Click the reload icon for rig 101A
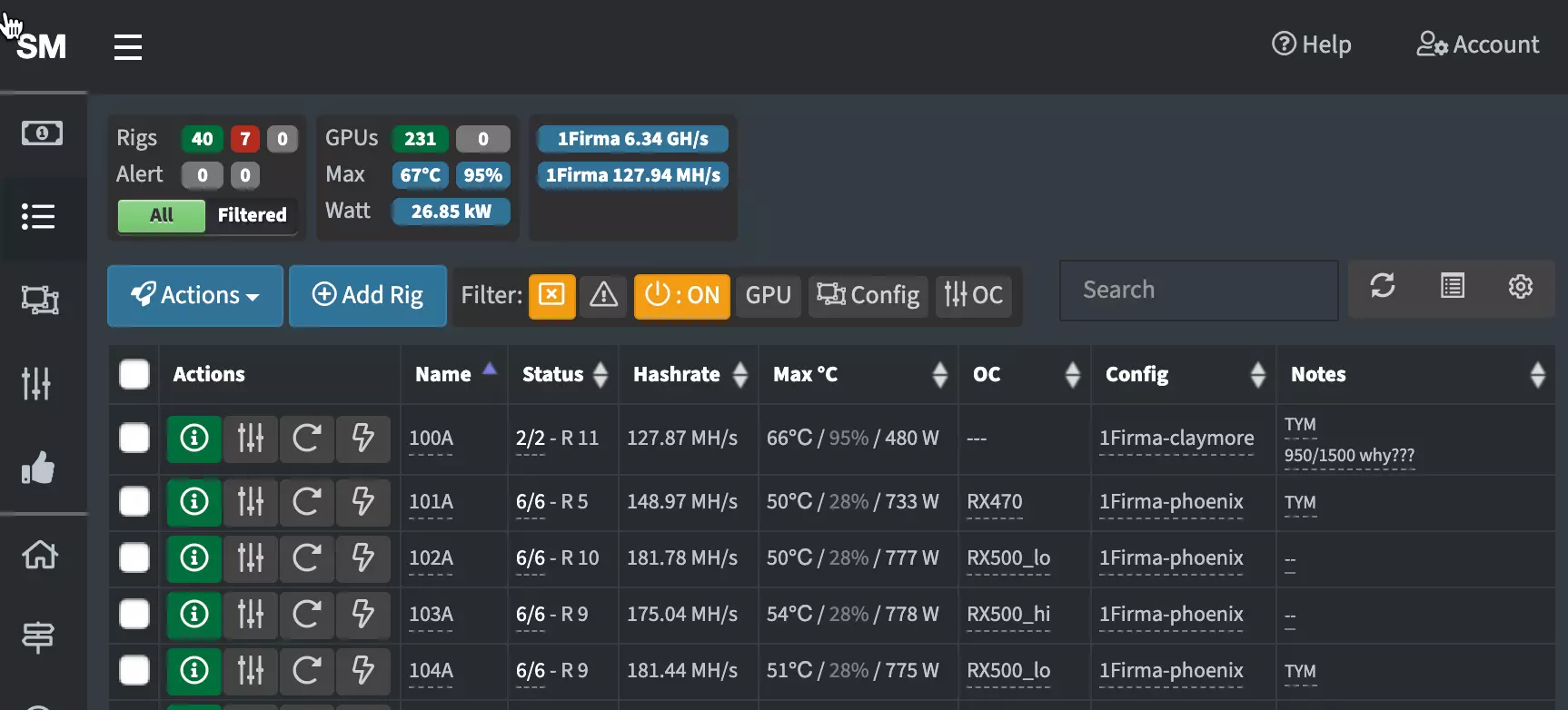The height and width of the screenshot is (710, 1568). point(307,501)
